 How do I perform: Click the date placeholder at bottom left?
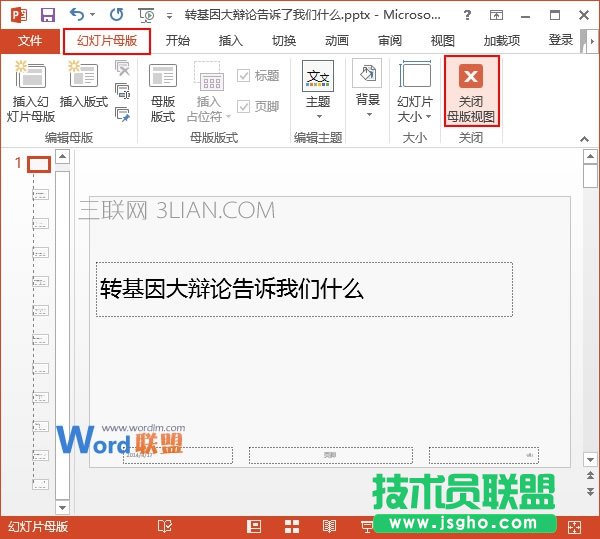point(178,455)
